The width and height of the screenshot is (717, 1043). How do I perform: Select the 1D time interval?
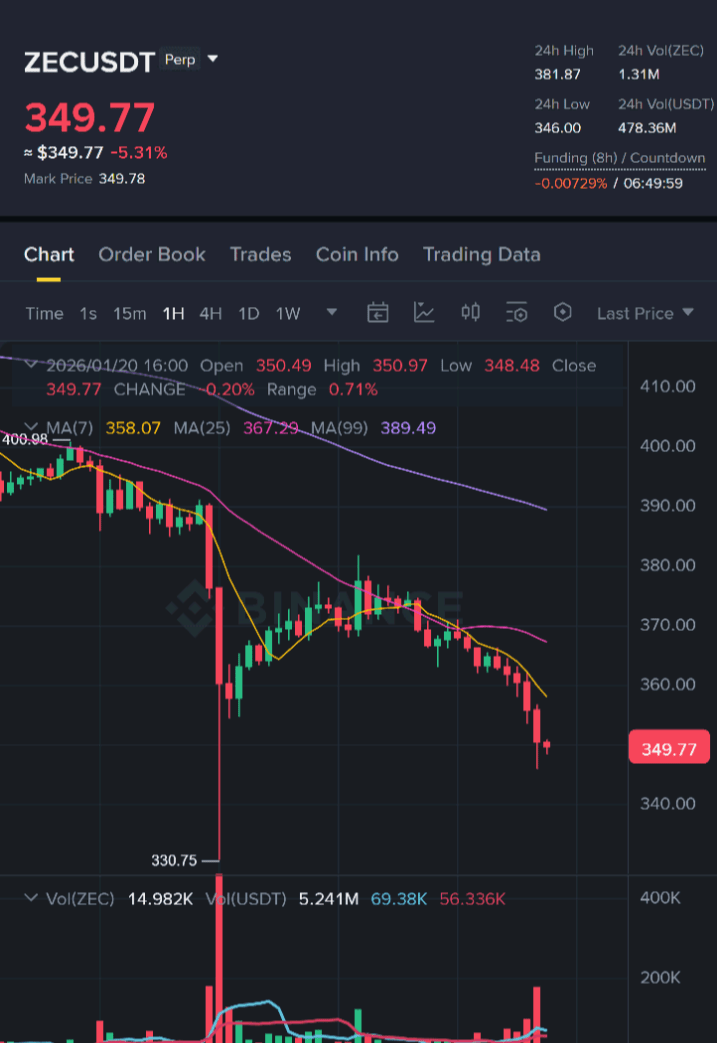[x=249, y=313]
